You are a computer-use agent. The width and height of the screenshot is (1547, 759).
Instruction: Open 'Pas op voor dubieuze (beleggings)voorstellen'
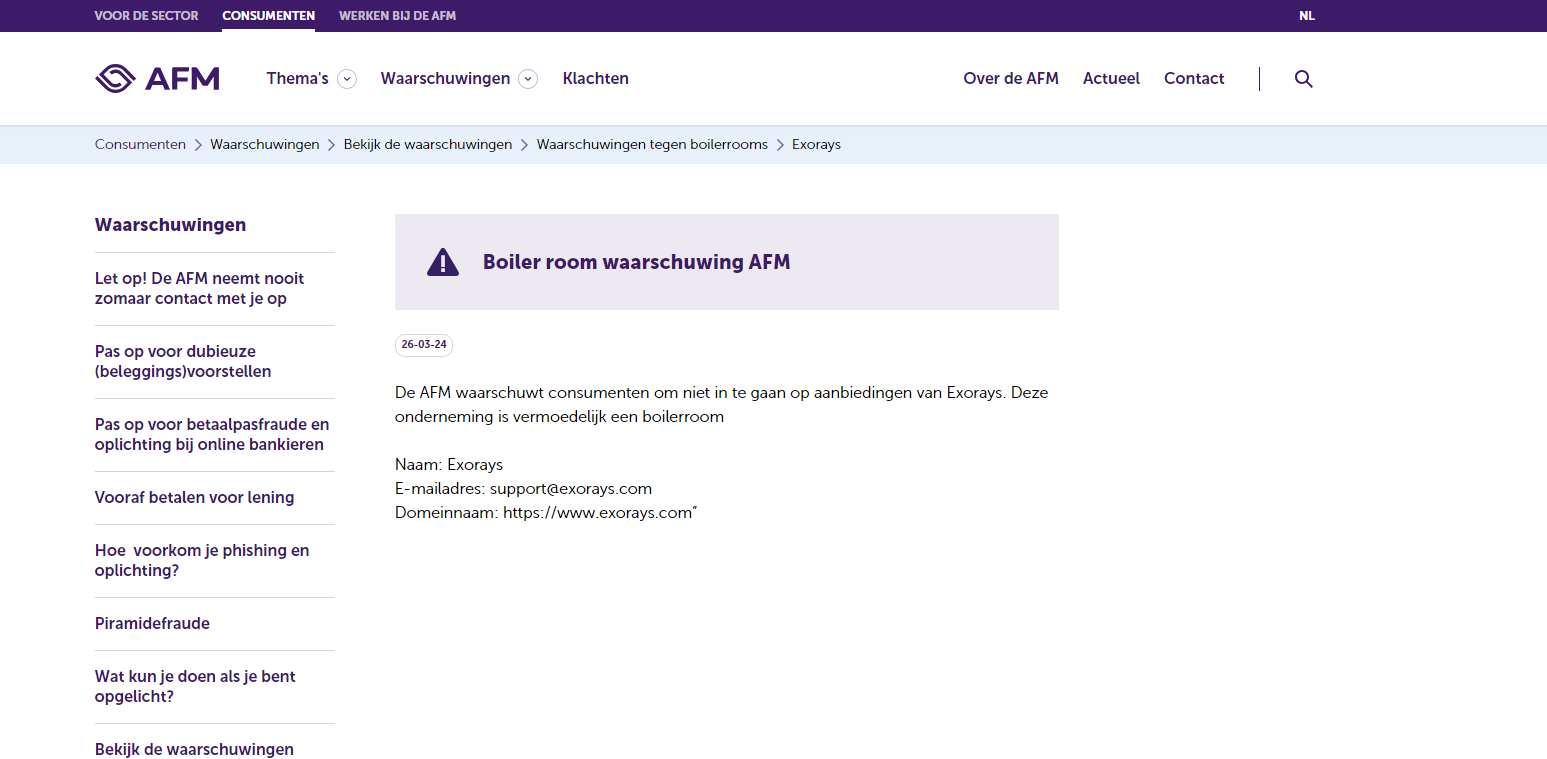[183, 361]
